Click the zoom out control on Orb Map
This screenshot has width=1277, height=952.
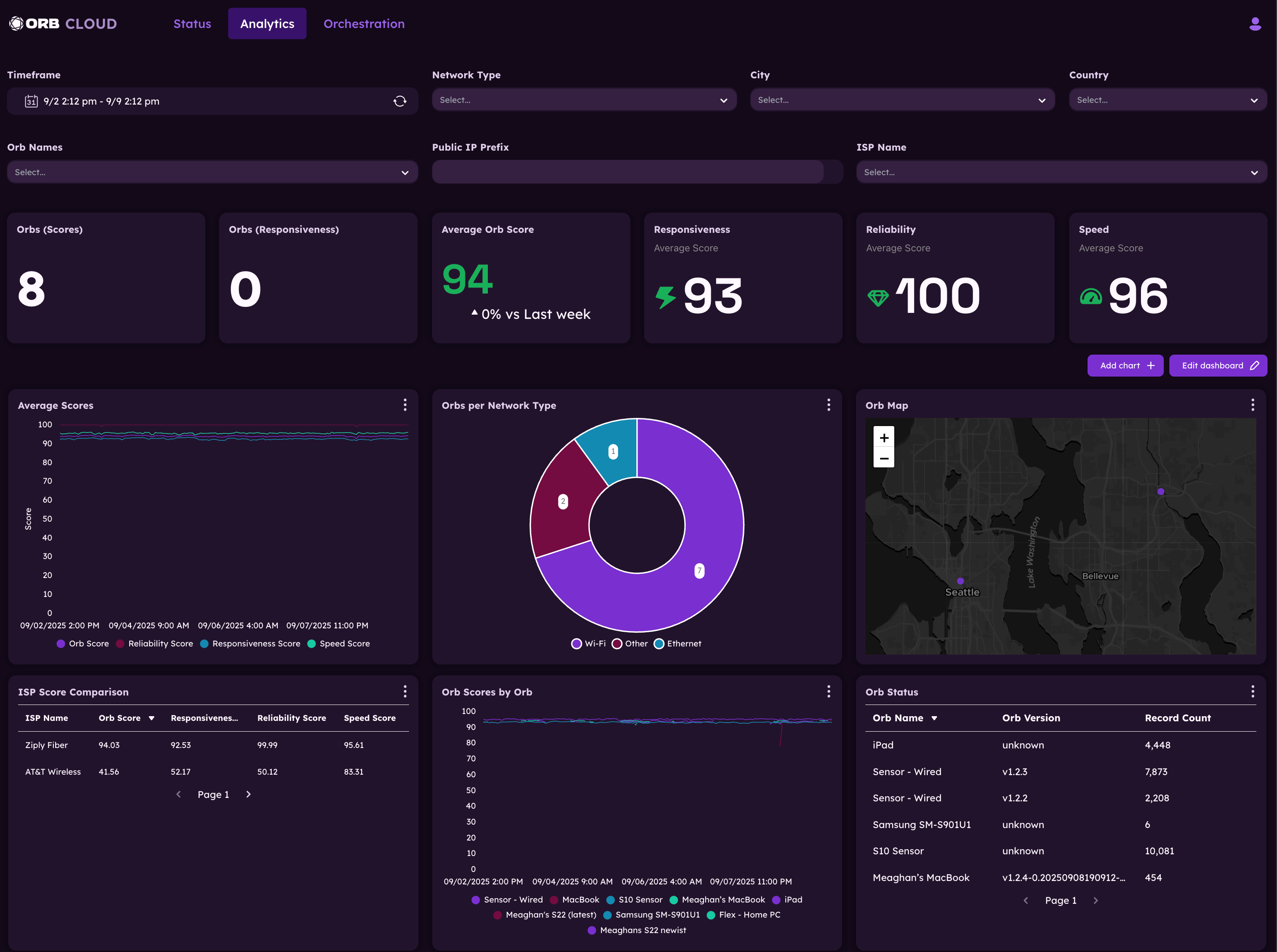884,459
